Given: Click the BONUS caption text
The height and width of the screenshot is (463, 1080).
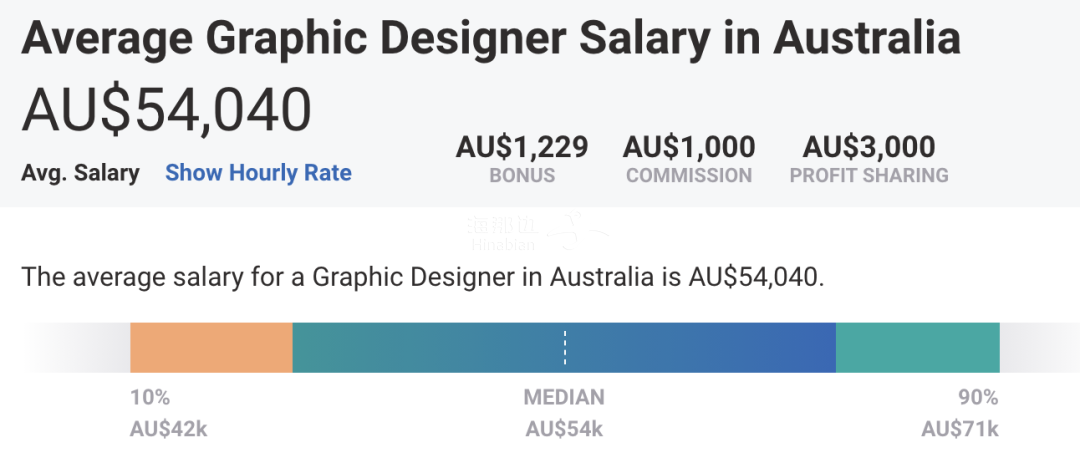Looking at the screenshot, I should click(522, 175).
